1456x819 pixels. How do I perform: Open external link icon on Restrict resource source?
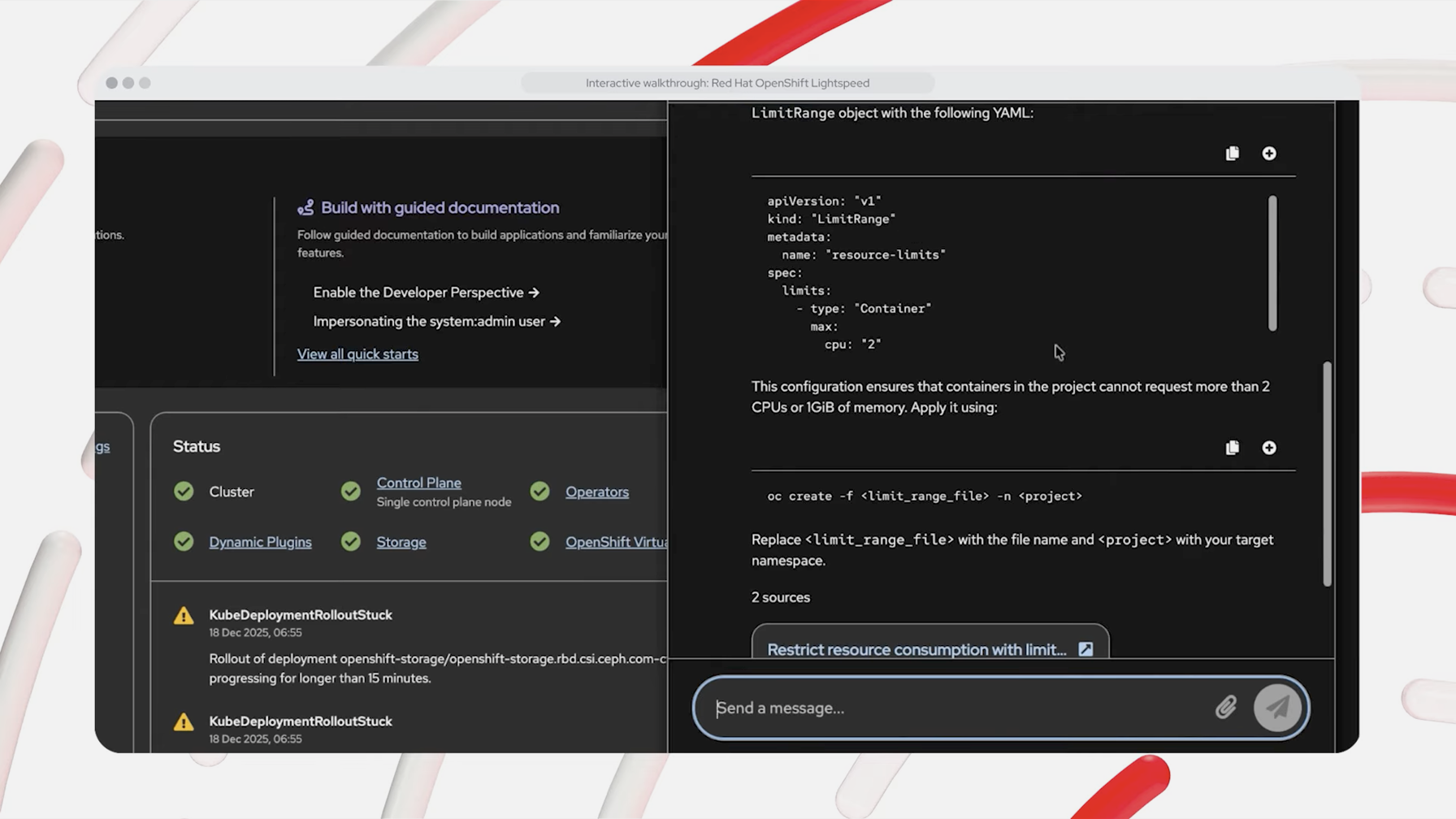(x=1085, y=649)
